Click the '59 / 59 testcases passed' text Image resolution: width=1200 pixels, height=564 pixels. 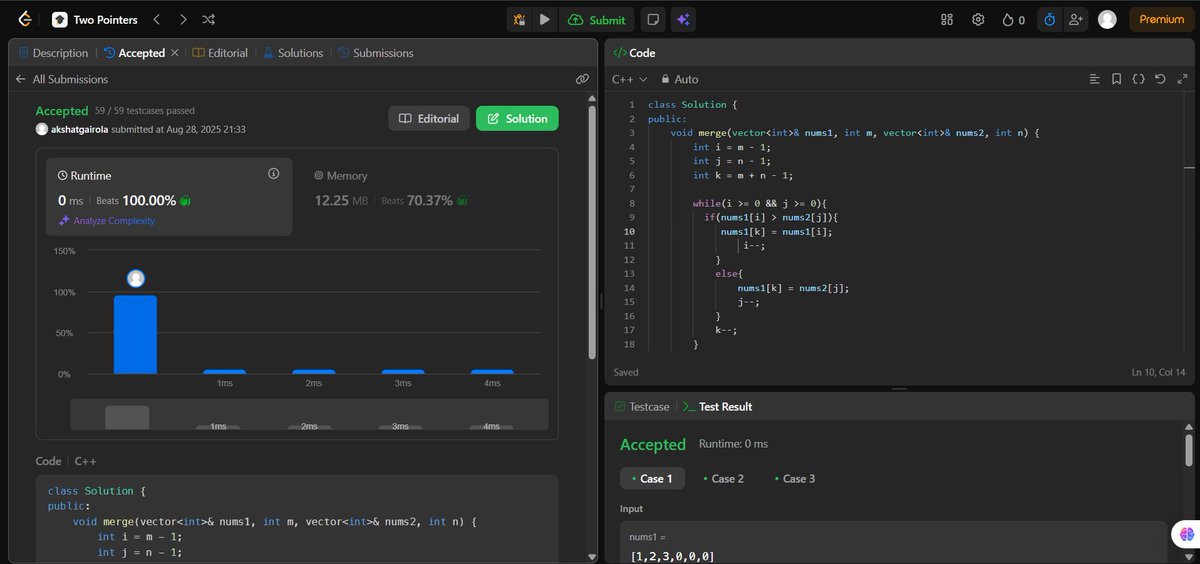[x=144, y=111]
